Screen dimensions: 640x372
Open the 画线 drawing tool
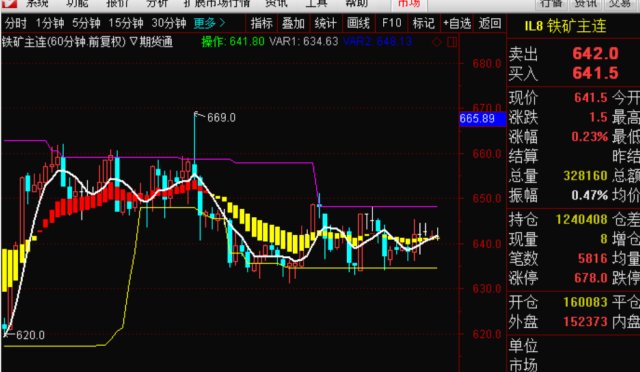point(358,23)
